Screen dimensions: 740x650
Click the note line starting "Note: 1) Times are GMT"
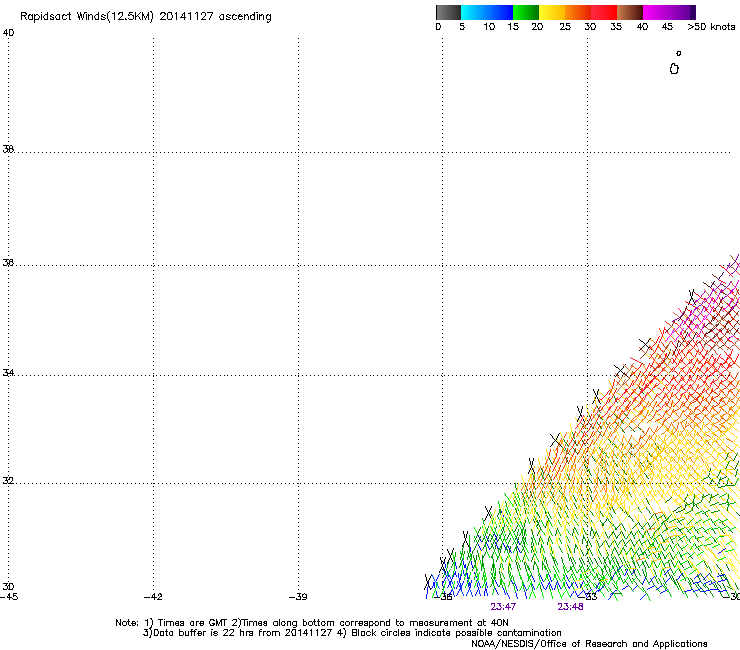tap(311, 623)
